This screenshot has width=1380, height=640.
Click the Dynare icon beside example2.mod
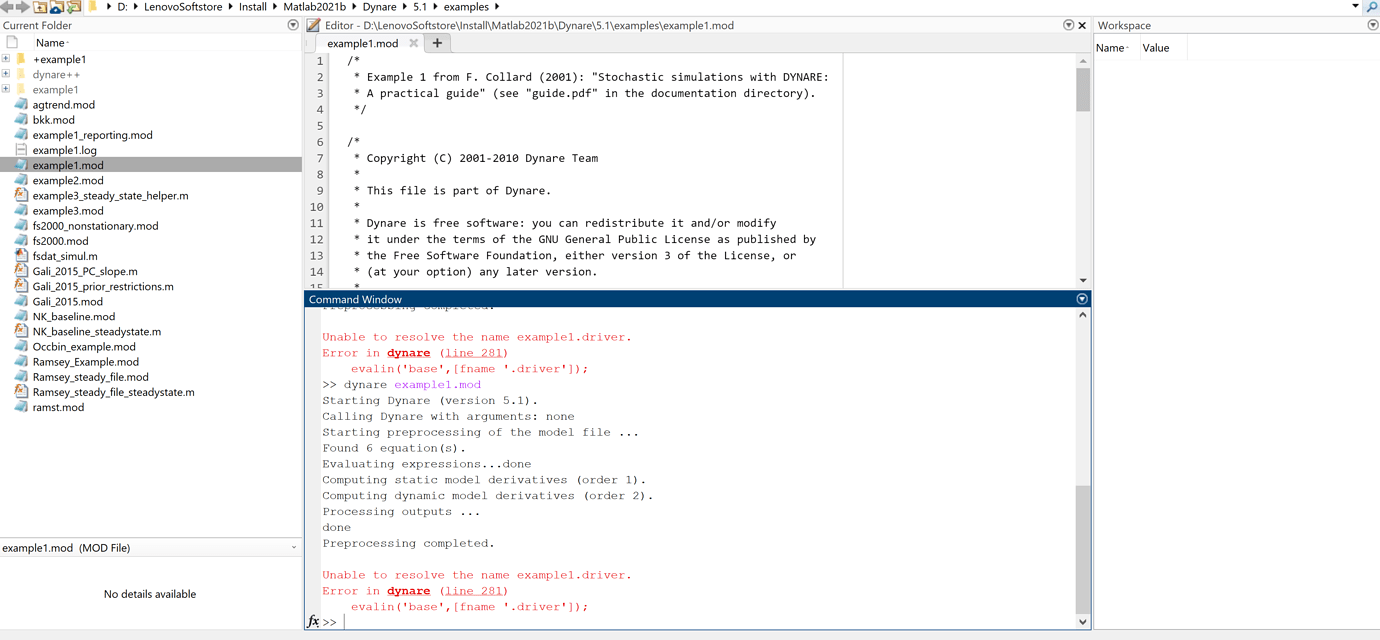[22, 180]
